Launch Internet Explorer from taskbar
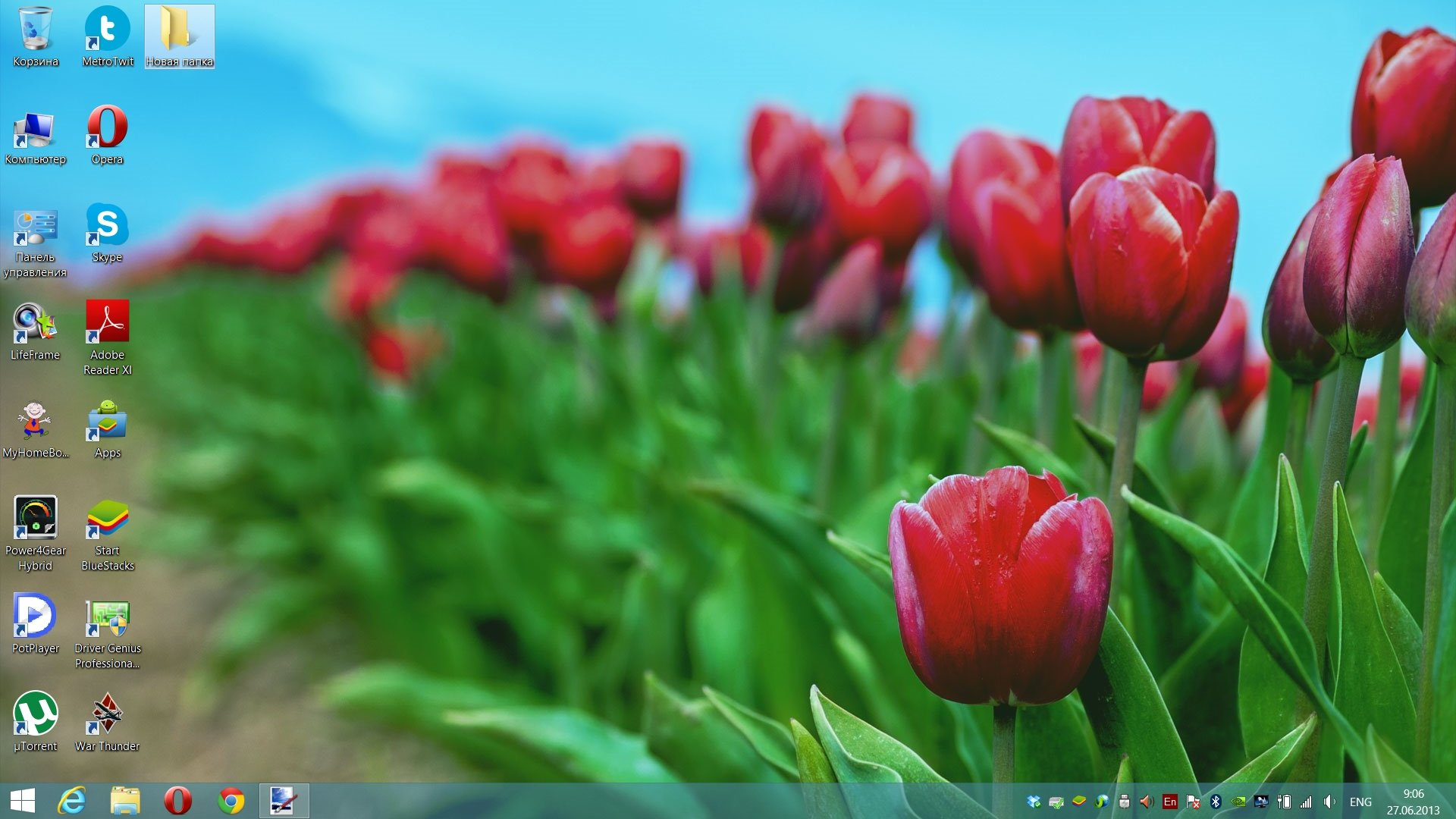The height and width of the screenshot is (819, 1456). (x=73, y=801)
